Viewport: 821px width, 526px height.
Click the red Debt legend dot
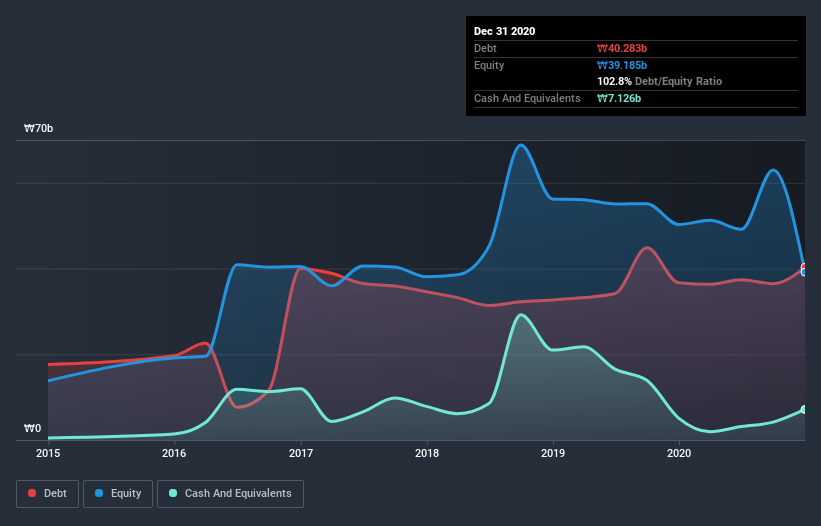tap(32, 493)
